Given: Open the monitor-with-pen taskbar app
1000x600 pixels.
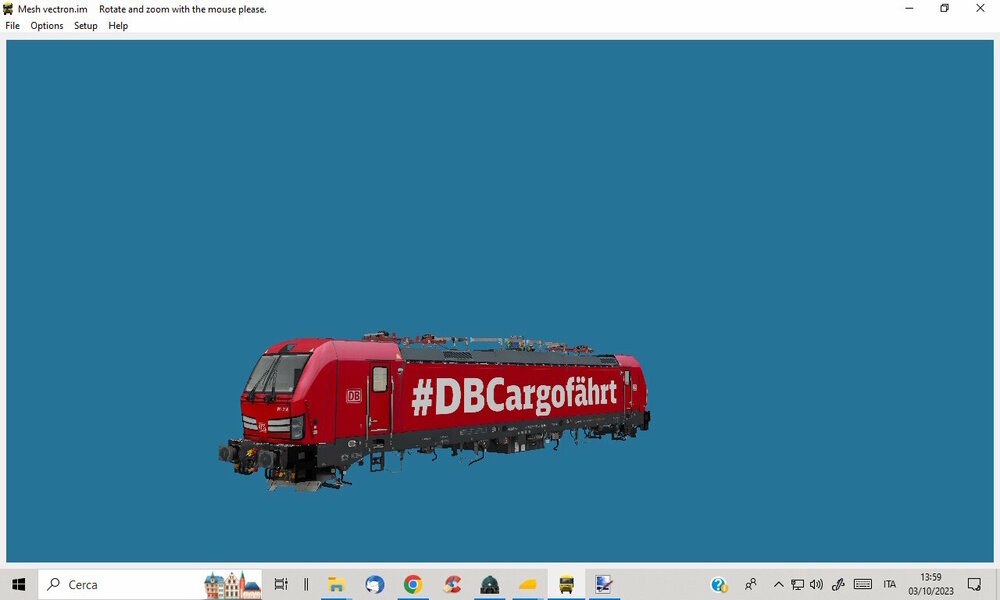Looking at the screenshot, I should tap(603, 584).
